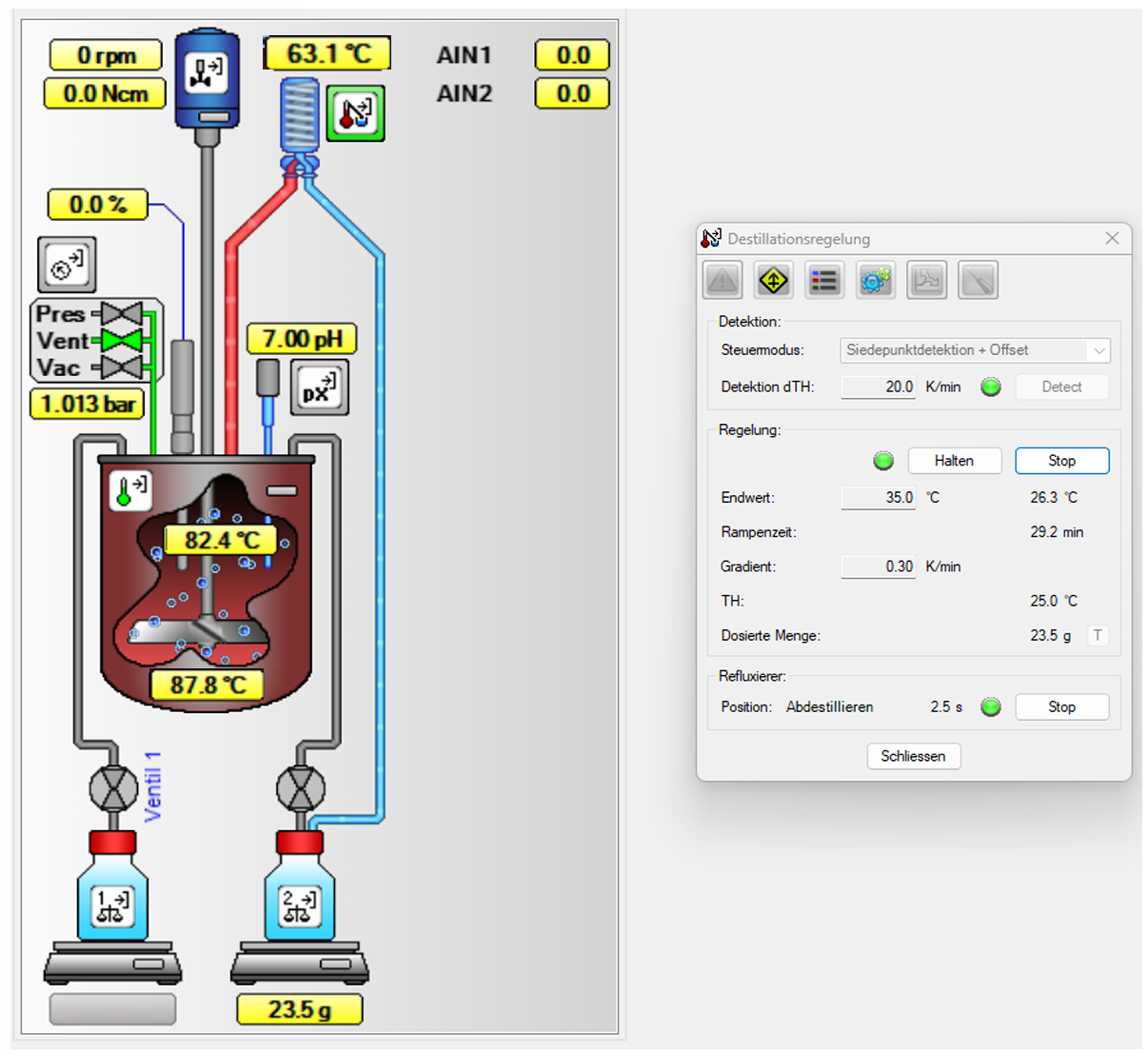The width and height of the screenshot is (1148, 1054).
Task: Click the Abdestillieren position text
Action: [x=829, y=706]
